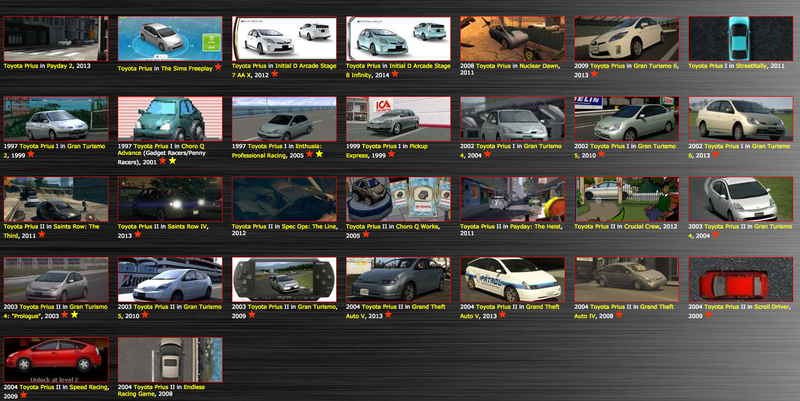Follow the Enthusia Professional Racing link
The image size is (800, 401).
point(277,151)
